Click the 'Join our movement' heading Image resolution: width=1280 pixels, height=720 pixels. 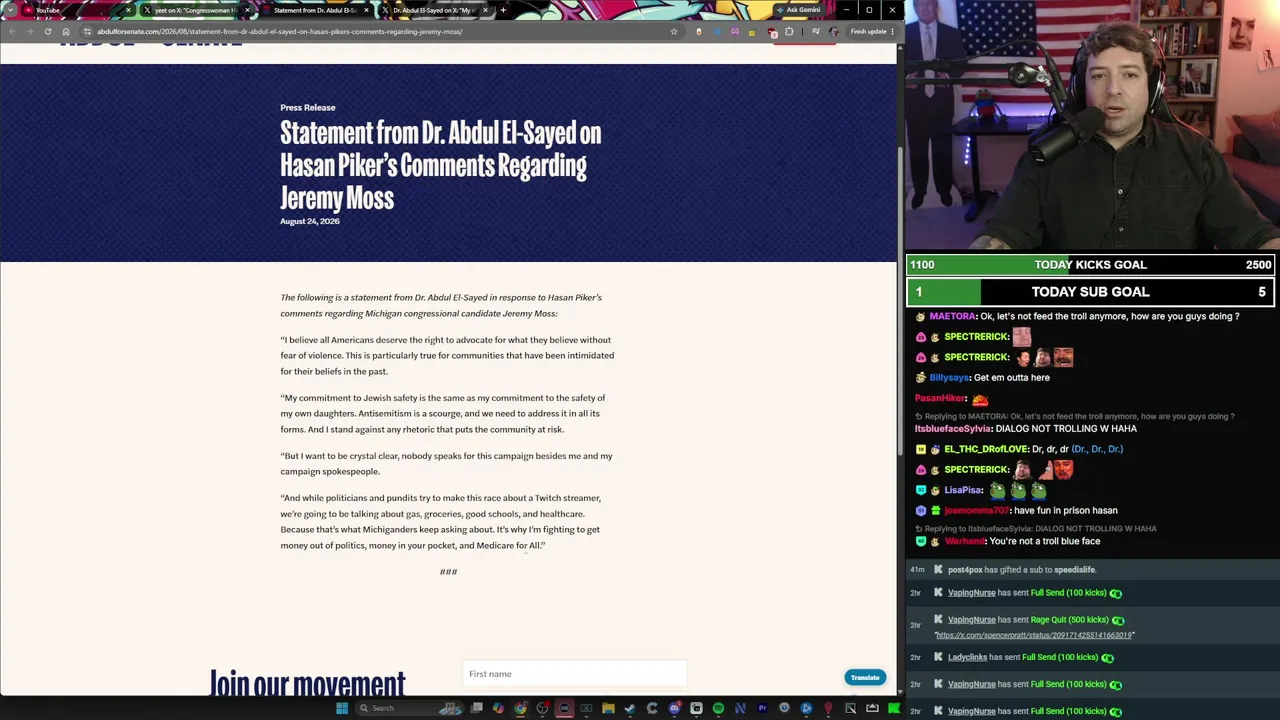click(x=308, y=683)
